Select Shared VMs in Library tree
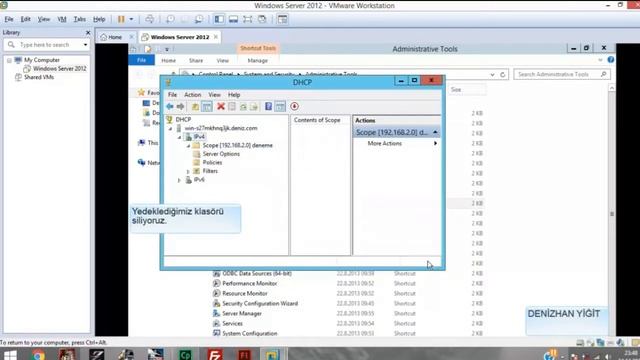This screenshot has width=640, height=360. click(39, 77)
